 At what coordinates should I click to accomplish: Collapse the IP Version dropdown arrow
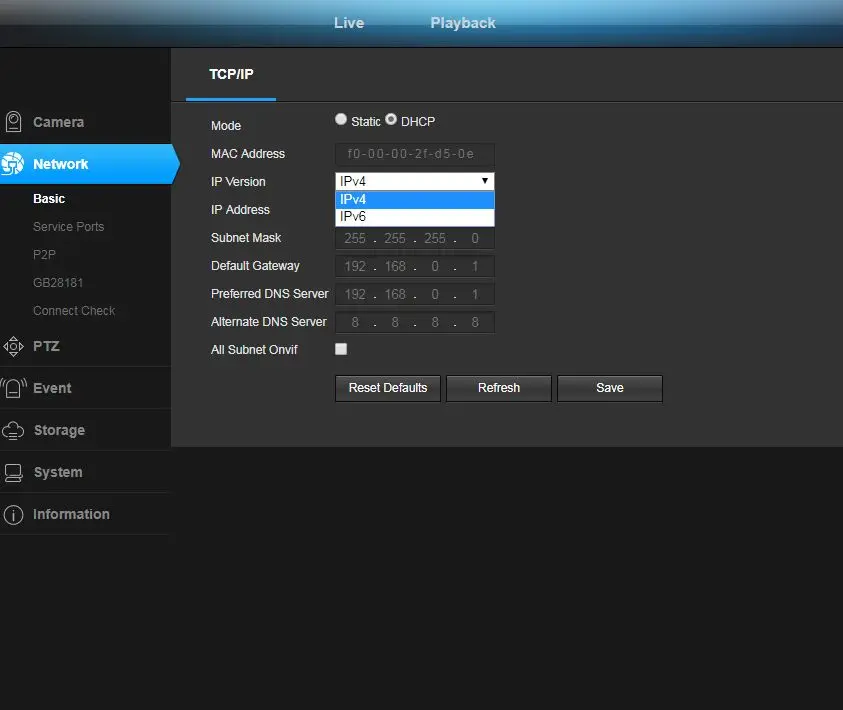pyautogui.click(x=484, y=181)
